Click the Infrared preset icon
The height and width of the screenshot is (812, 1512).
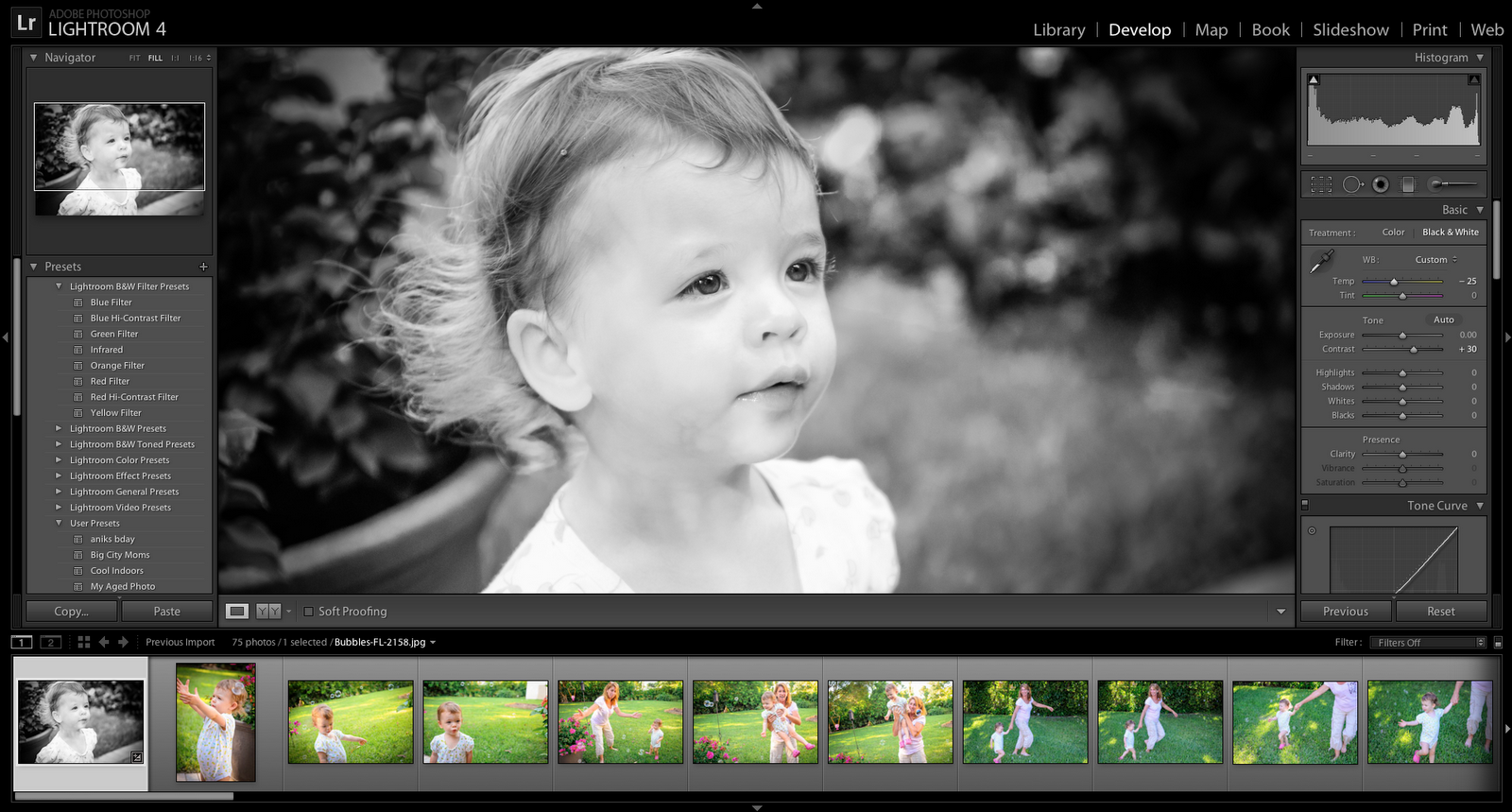78,350
